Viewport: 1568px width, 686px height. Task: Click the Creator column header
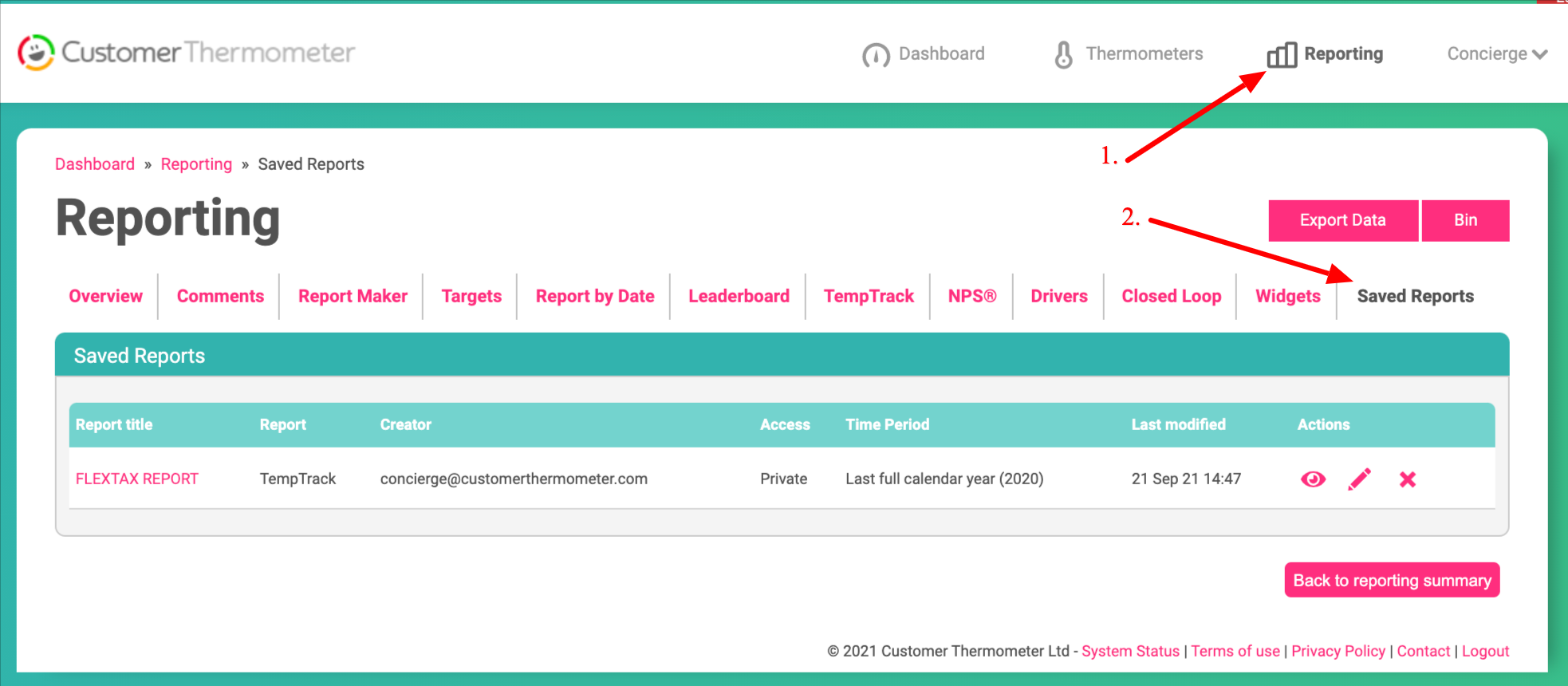click(x=406, y=424)
